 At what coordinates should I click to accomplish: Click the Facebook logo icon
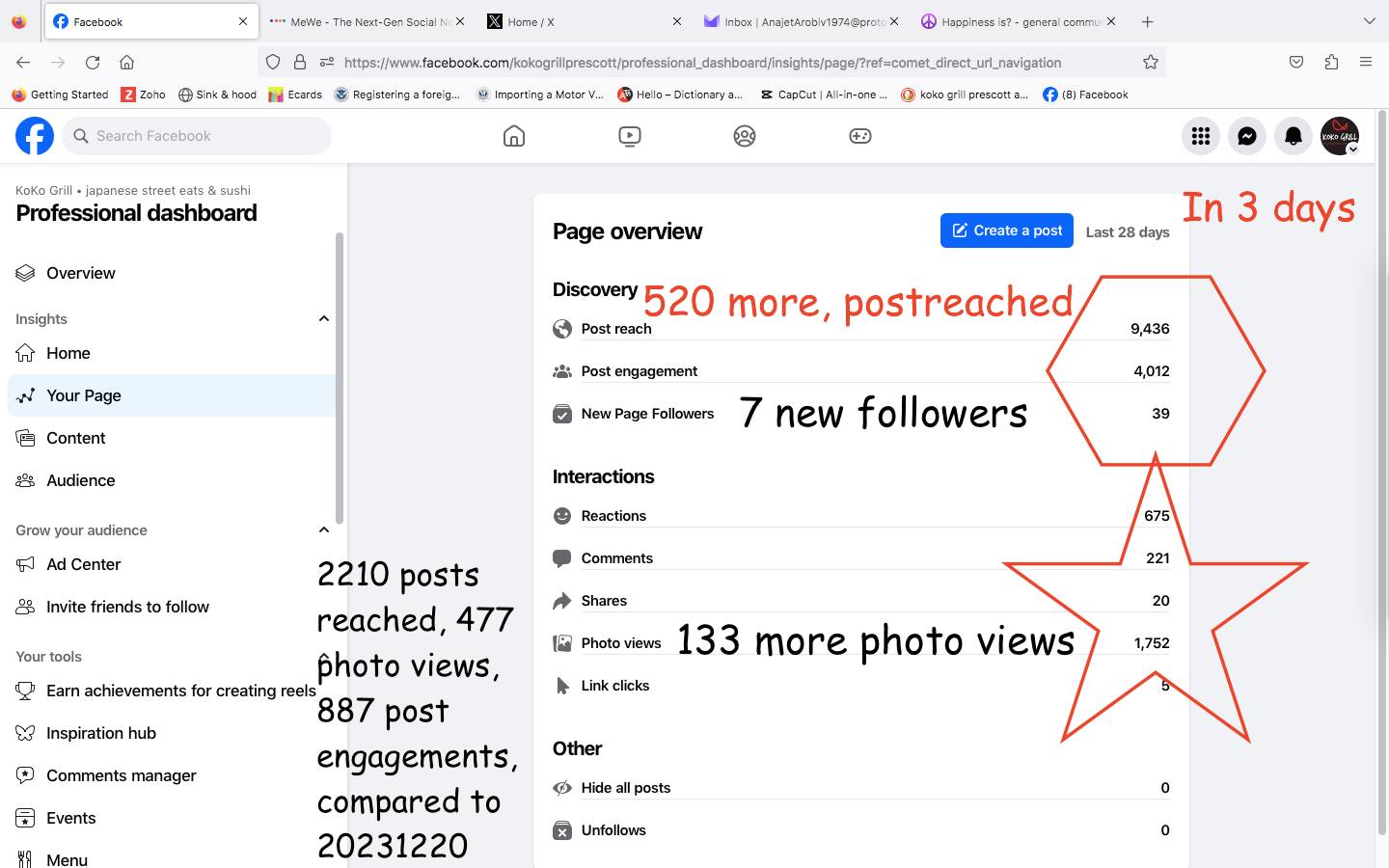35,136
